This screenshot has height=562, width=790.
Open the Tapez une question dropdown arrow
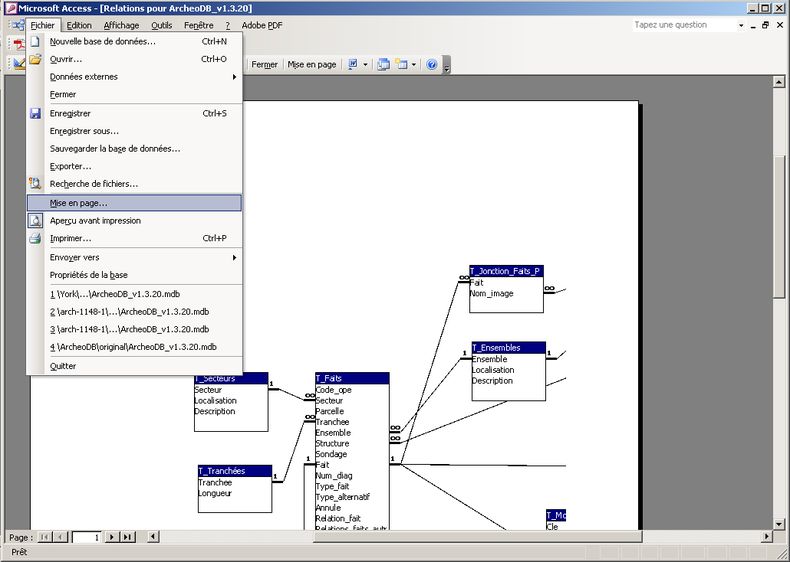pyautogui.click(x=741, y=25)
